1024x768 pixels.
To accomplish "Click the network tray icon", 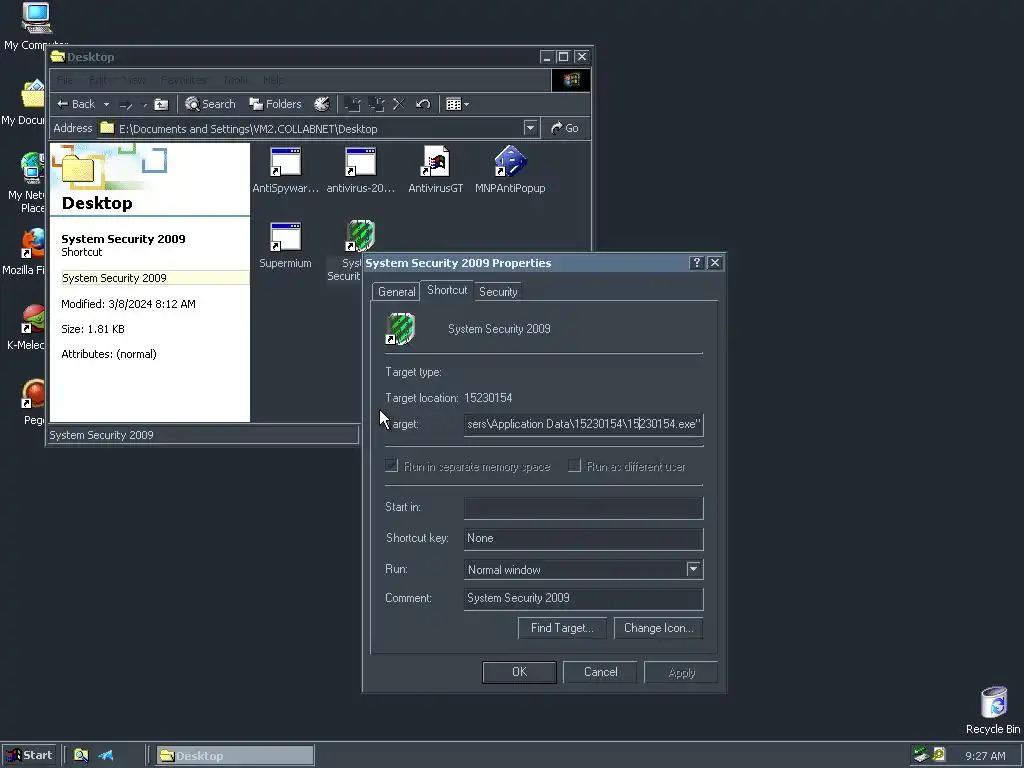I will pos(921,755).
